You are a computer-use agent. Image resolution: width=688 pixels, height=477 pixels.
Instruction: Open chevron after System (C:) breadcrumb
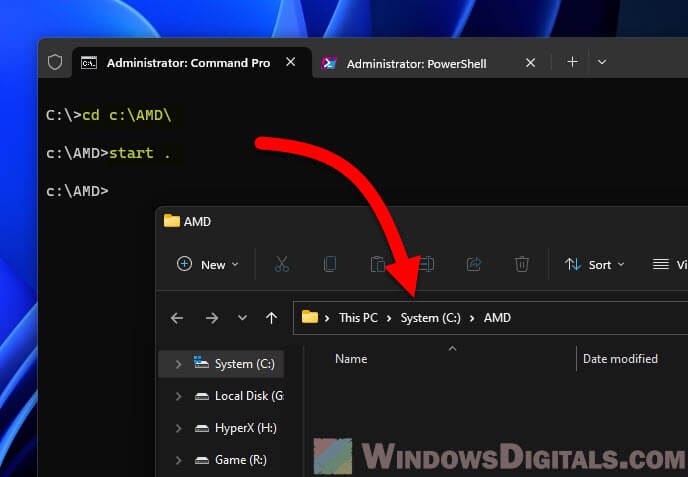[472, 318]
